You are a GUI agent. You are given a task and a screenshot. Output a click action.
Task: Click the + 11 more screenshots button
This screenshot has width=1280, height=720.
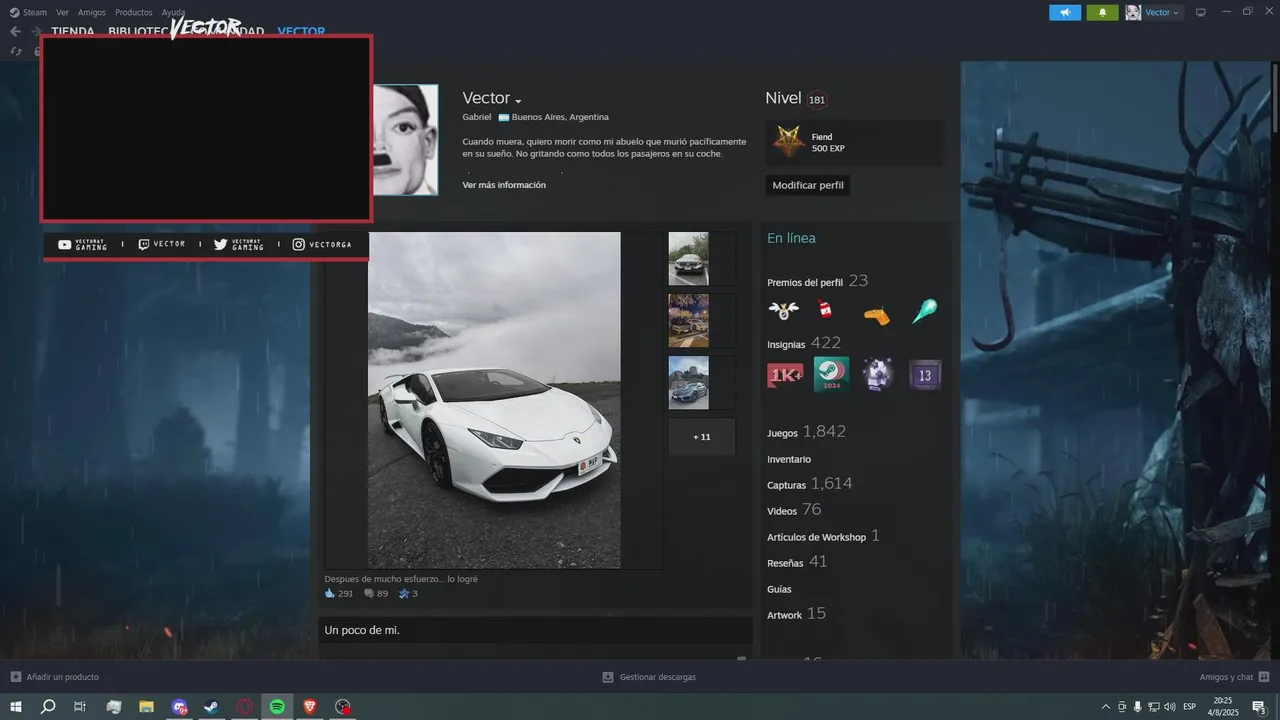702,437
